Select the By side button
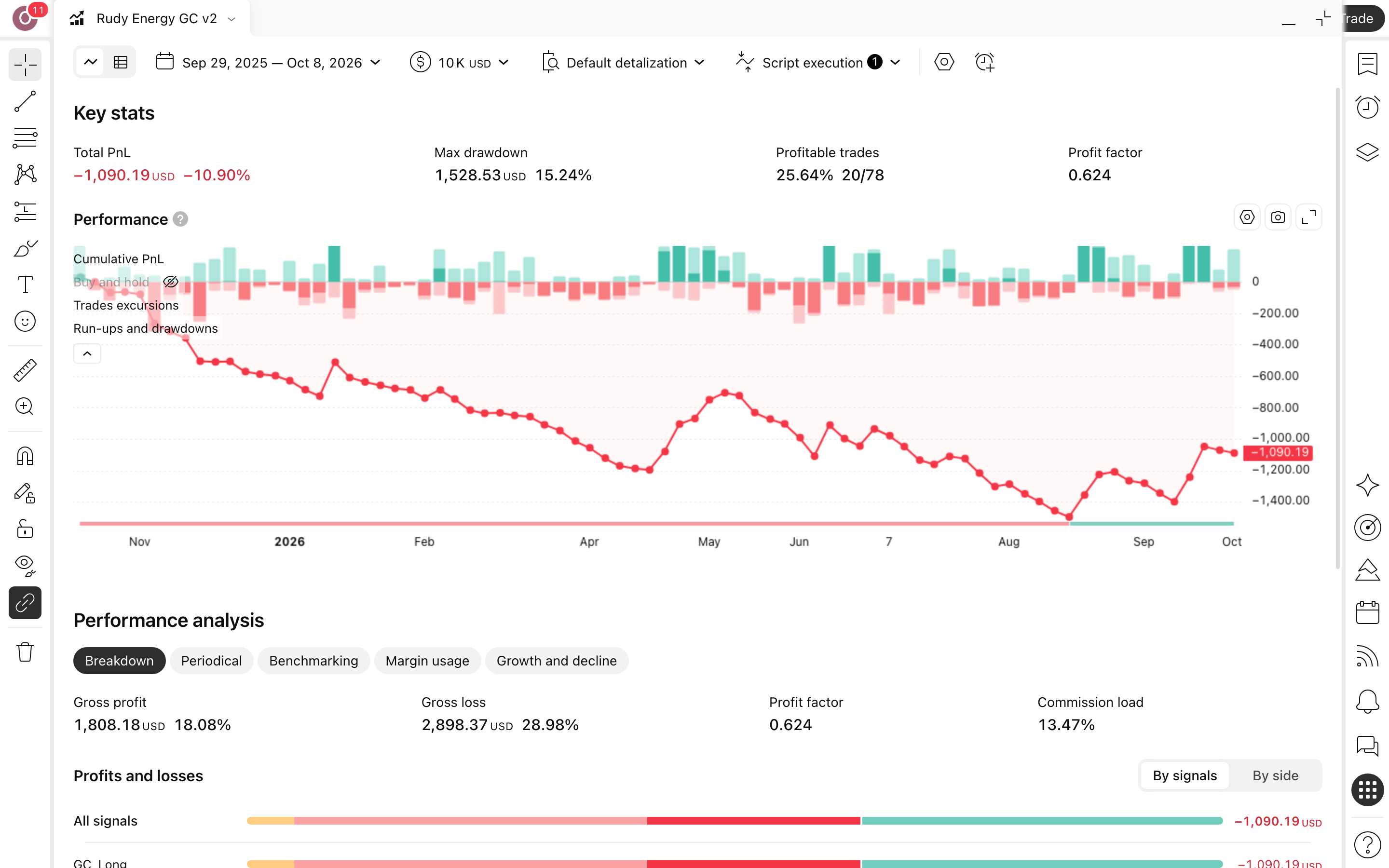This screenshot has width=1389, height=868. tap(1275, 775)
